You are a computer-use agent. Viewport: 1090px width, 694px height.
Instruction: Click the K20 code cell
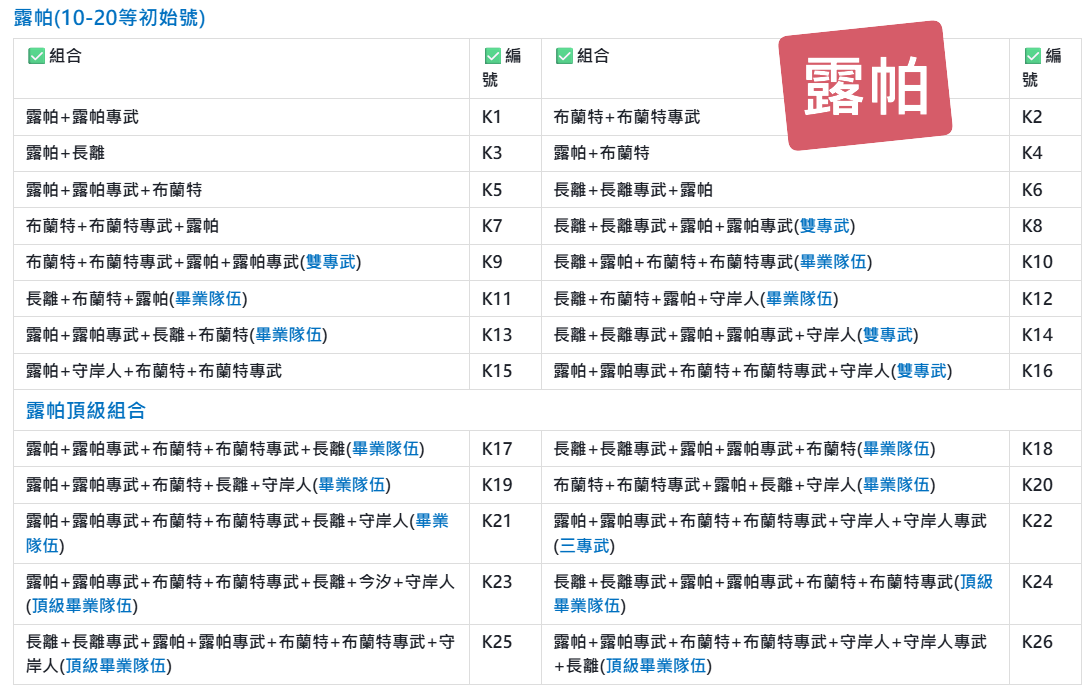click(1037, 485)
